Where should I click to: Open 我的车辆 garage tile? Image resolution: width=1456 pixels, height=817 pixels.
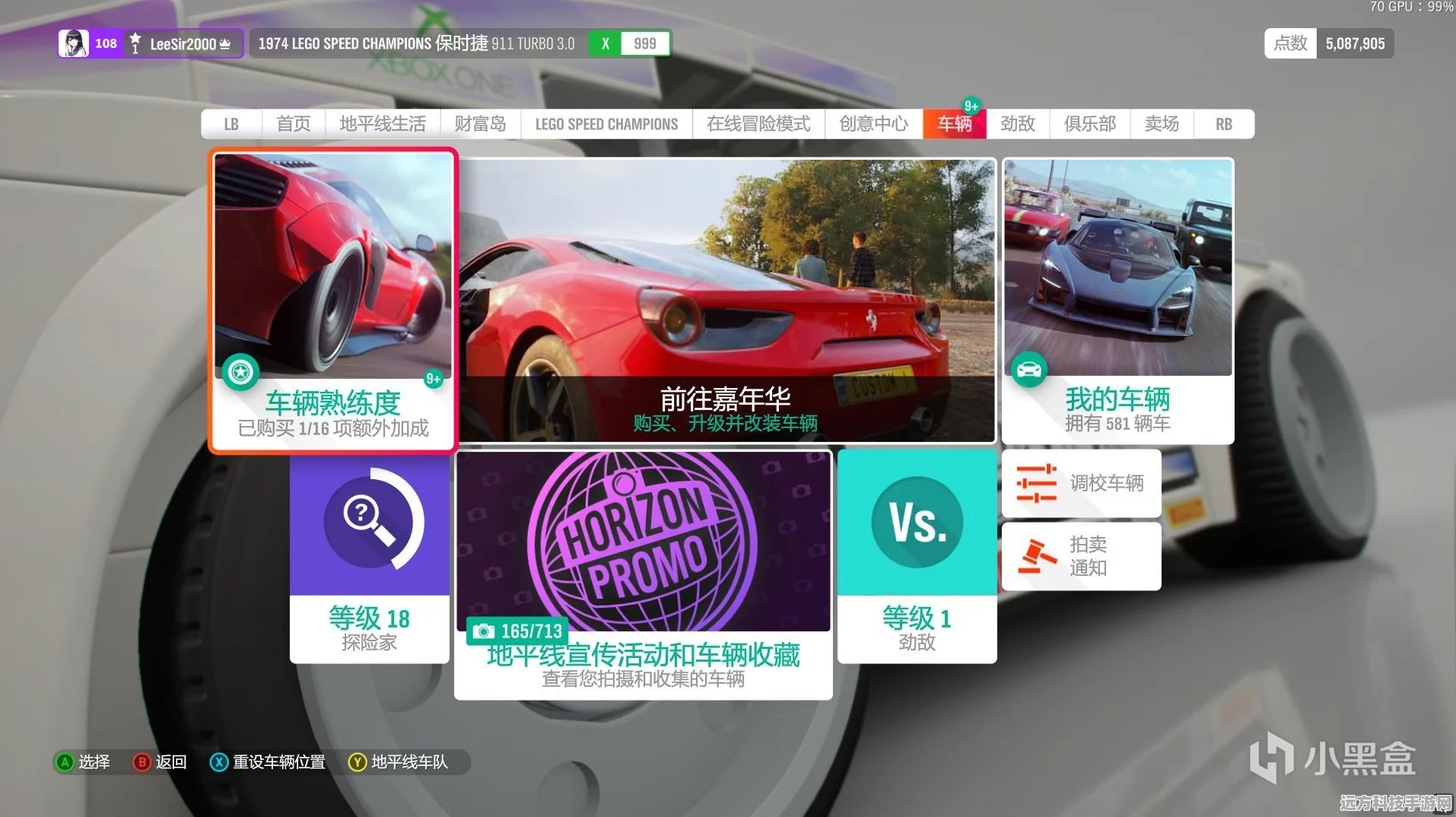tap(1117, 300)
